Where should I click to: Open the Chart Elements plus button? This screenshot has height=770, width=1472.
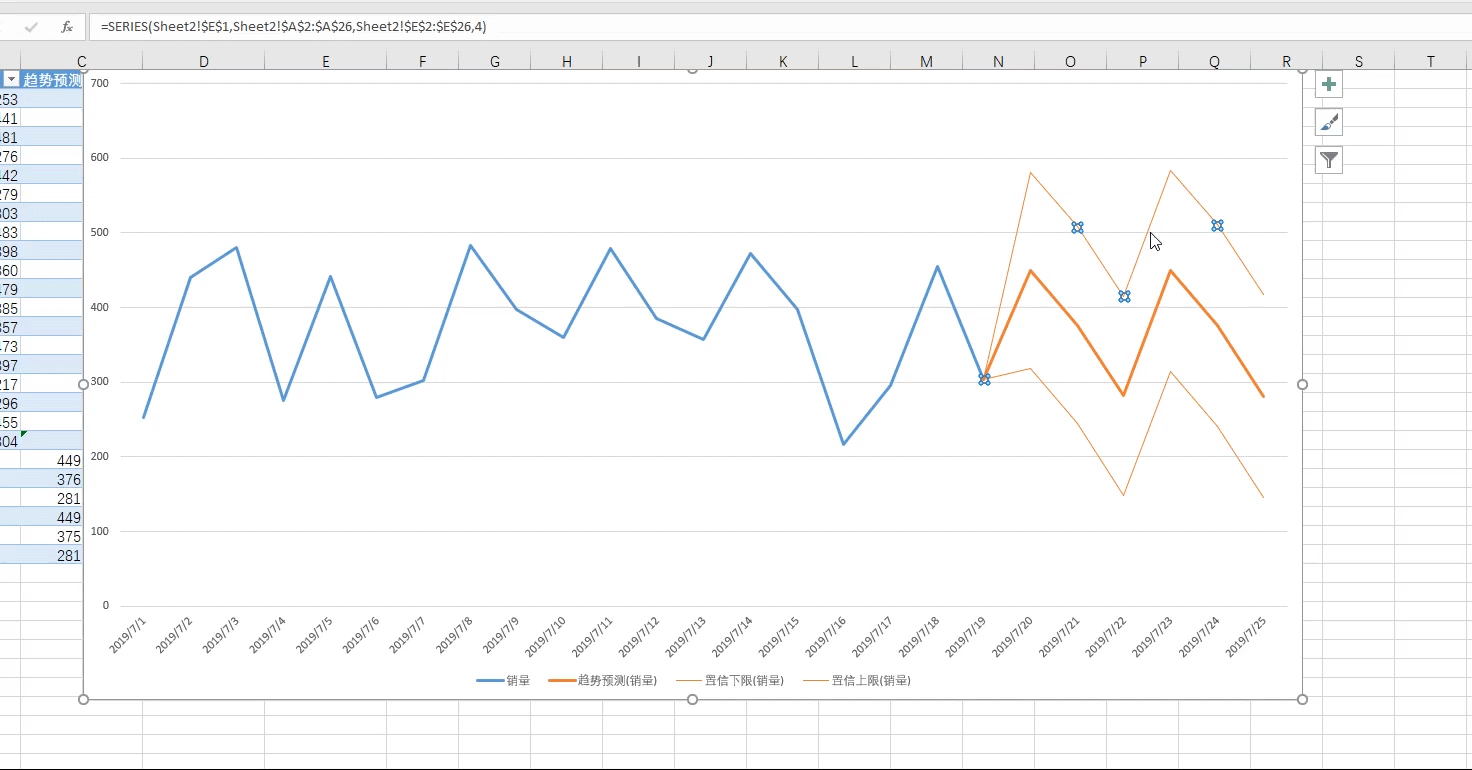tap(1328, 84)
